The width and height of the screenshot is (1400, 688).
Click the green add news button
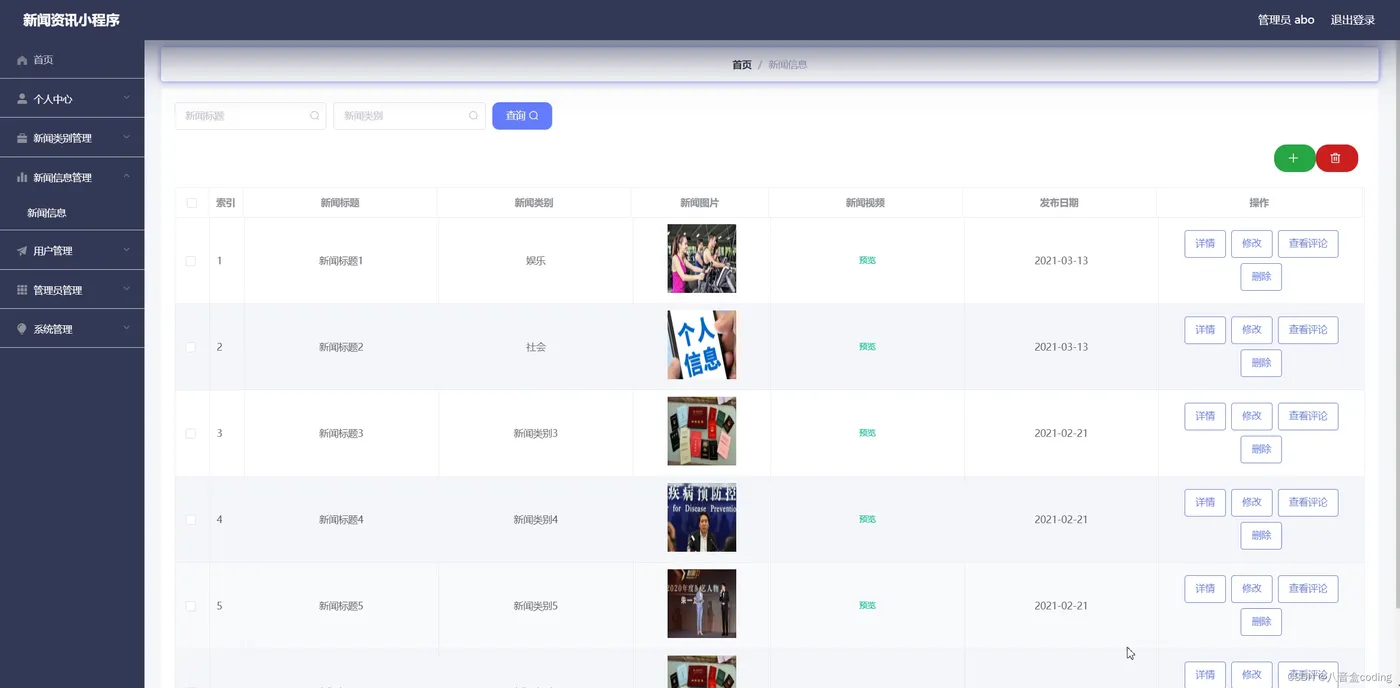pos(1294,158)
